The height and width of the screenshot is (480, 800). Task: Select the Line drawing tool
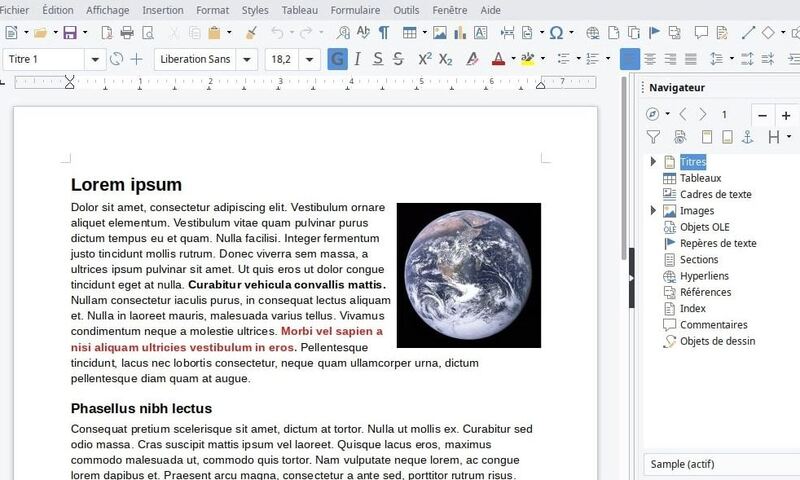(x=748, y=33)
